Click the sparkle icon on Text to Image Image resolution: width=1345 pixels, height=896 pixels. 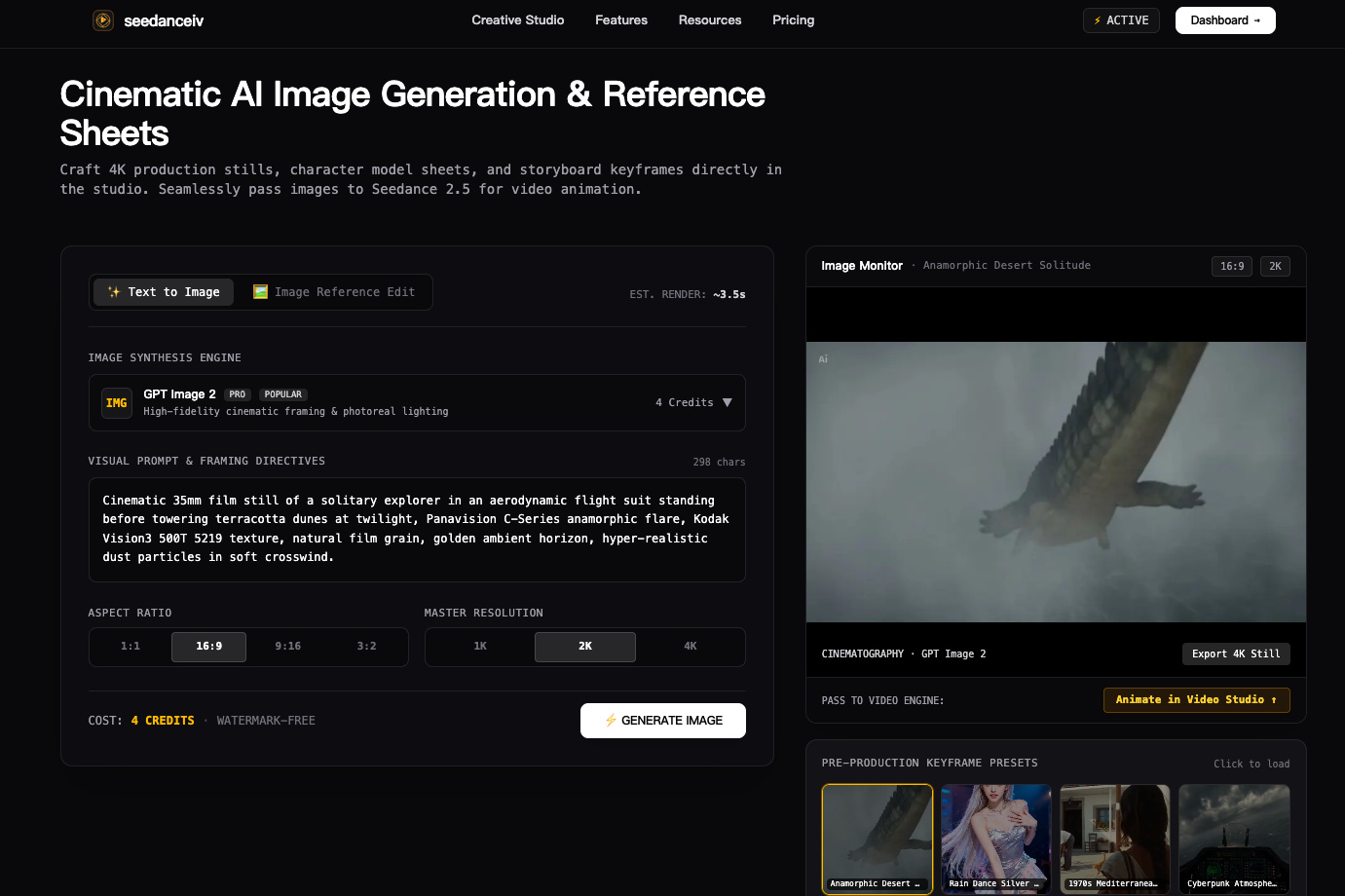[114, 292]
